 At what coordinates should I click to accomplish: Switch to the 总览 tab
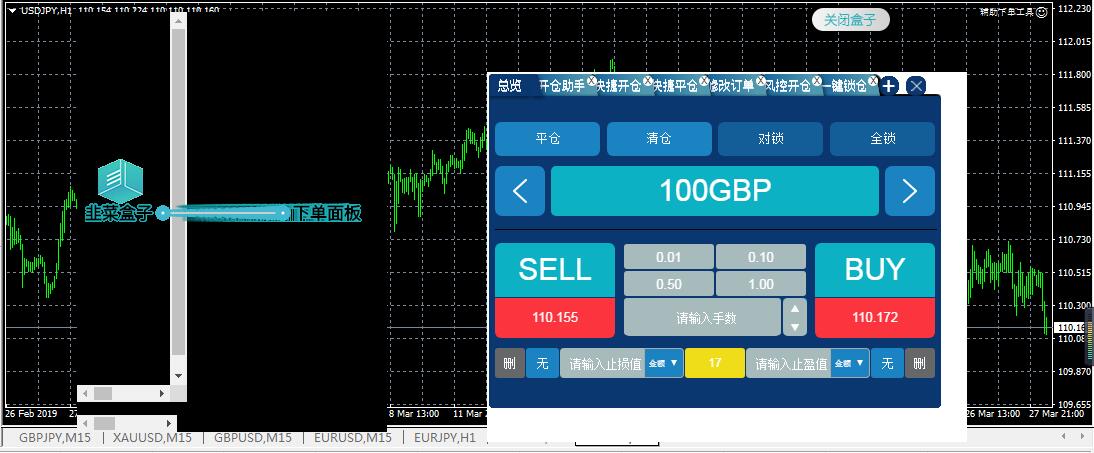click(509, 86)
